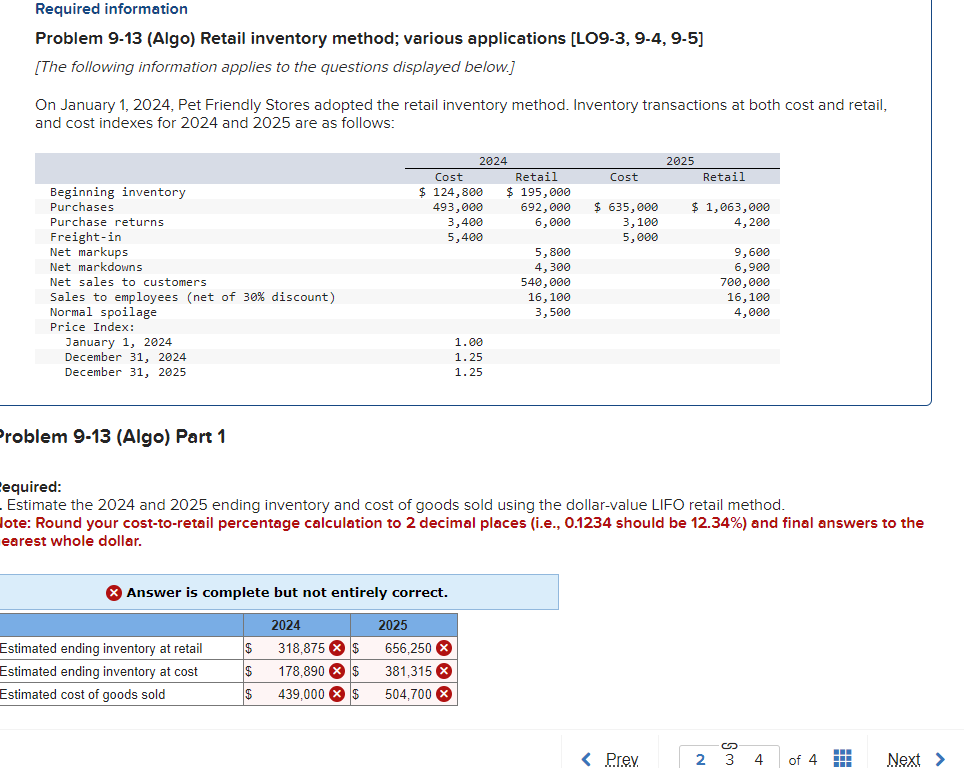Click the Prev link
Viewport: 964px width, 768px height.
click(620, 759)
